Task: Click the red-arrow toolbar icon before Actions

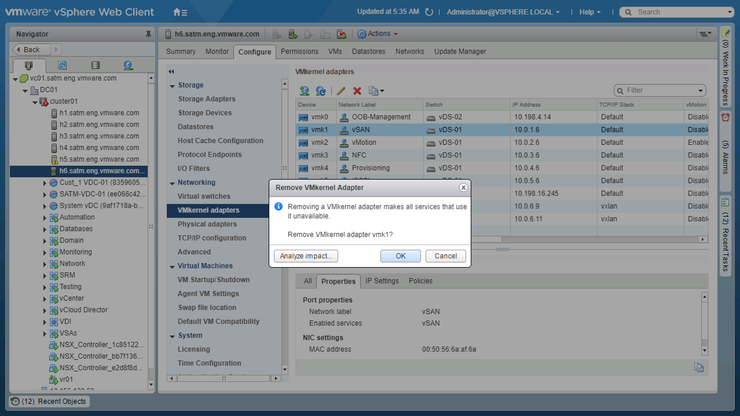Action: pyautogui.click(x=341, y=34)
